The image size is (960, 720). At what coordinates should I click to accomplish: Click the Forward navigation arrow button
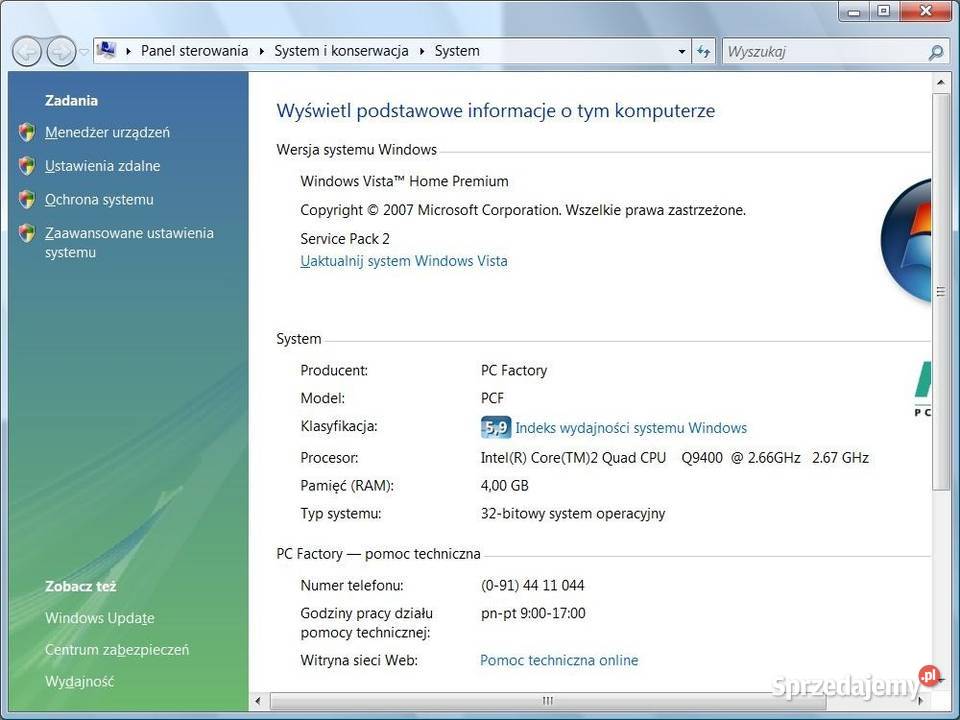click(60, 51)
